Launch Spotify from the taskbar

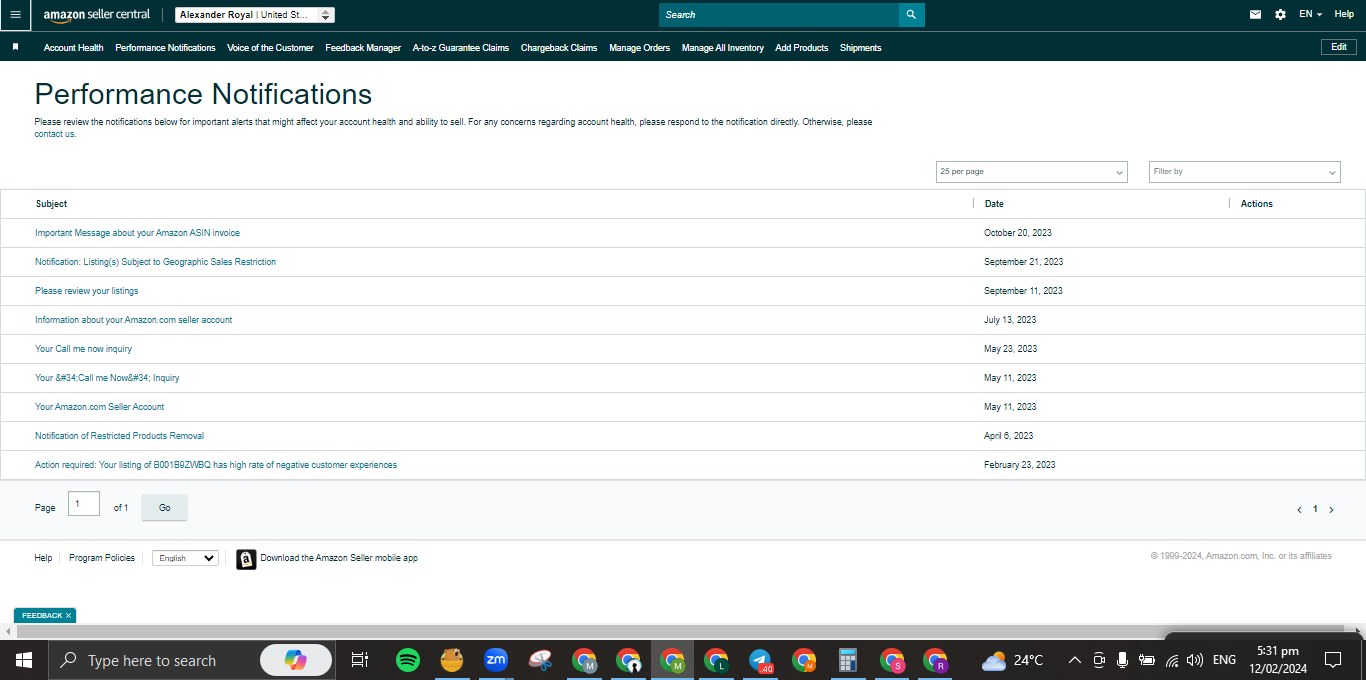click(x=407, y=660)
